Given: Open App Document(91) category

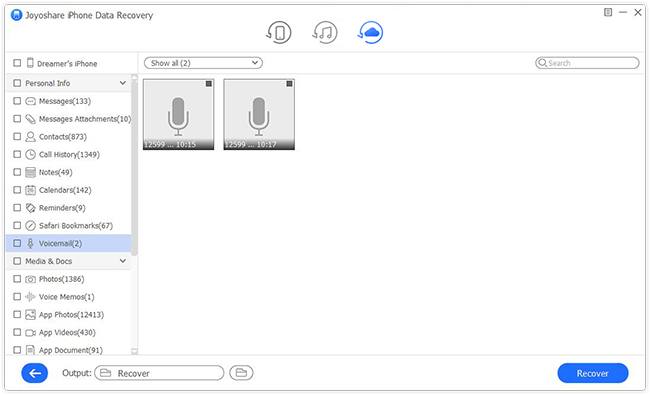Looking at the screenshot, I should pos(71,350).
